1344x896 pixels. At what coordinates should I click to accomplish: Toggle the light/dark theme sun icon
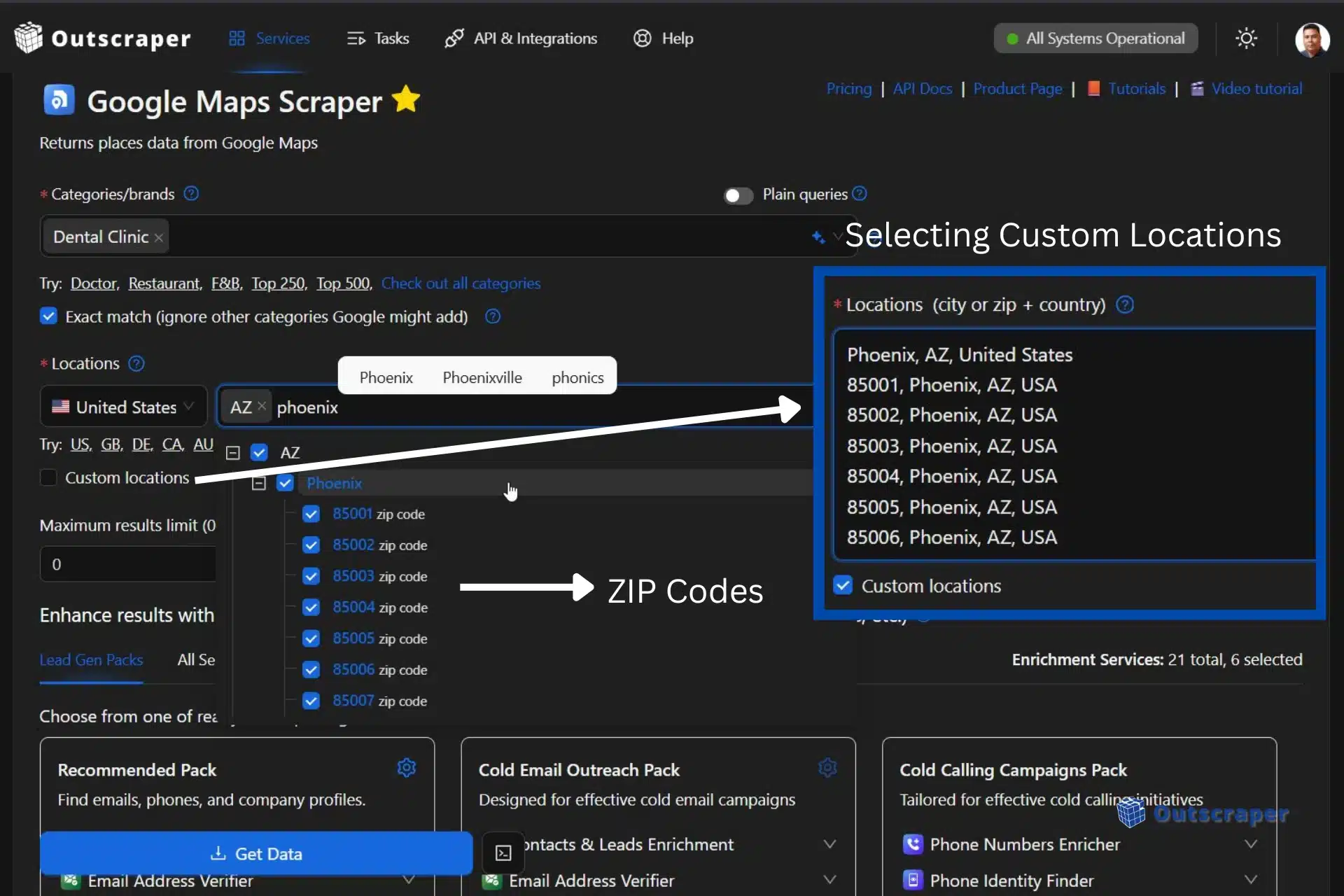pyautogui.click(x=1246, y=38)
